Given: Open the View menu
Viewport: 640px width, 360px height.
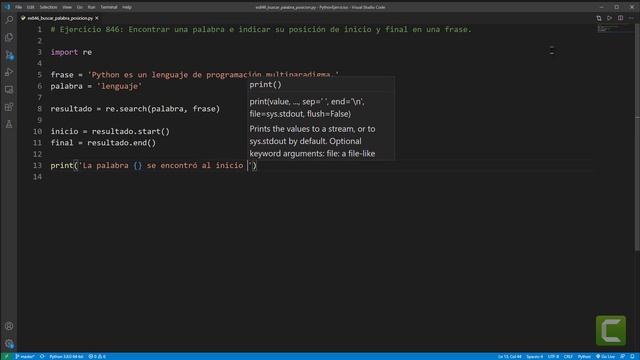Looking at the screenshot, I should (67, 7).
